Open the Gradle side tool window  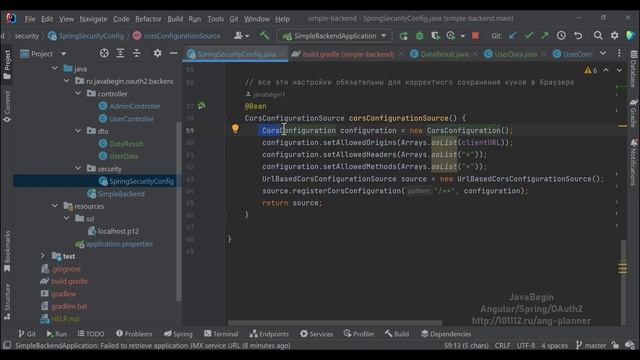point(633,113)
